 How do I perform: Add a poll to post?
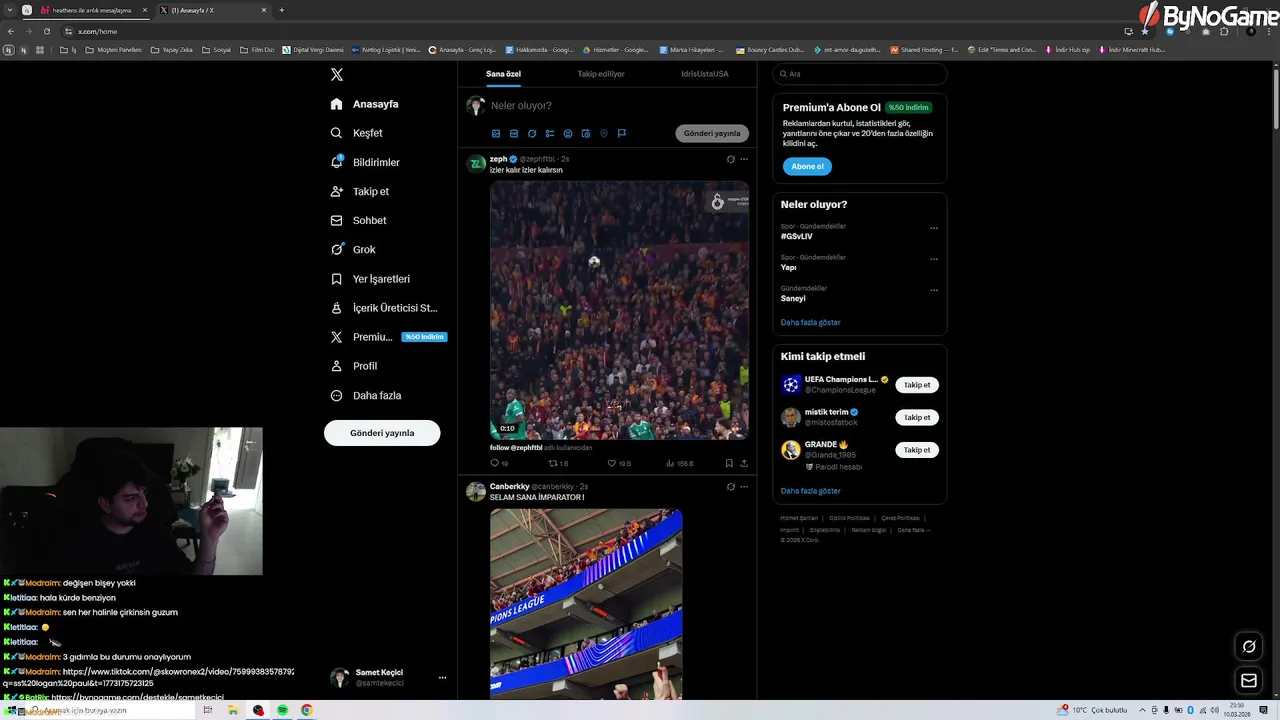click(x=550, y=133)
